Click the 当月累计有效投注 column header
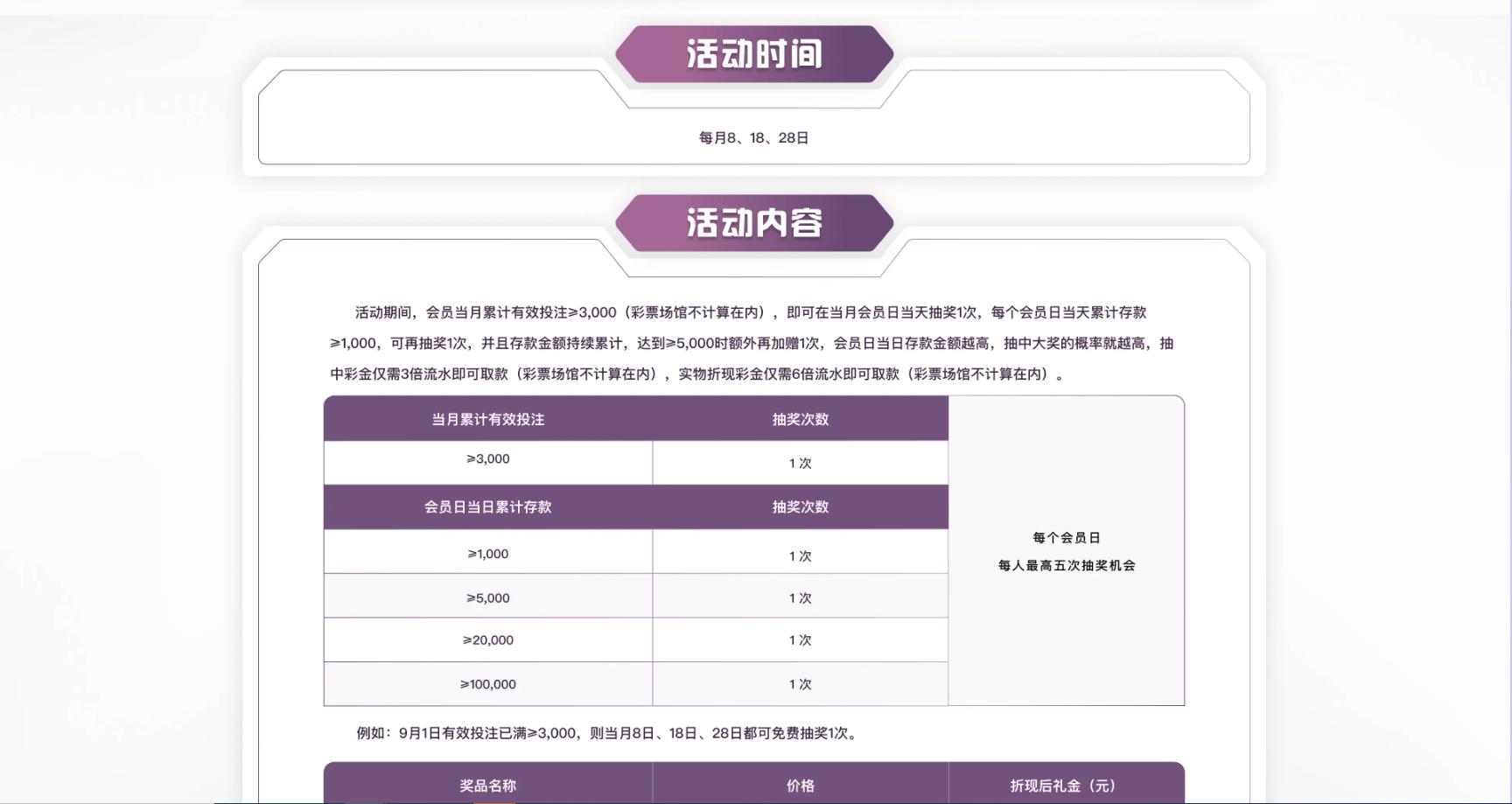This screenshot has width=1512, height=804. coord(487,419)
